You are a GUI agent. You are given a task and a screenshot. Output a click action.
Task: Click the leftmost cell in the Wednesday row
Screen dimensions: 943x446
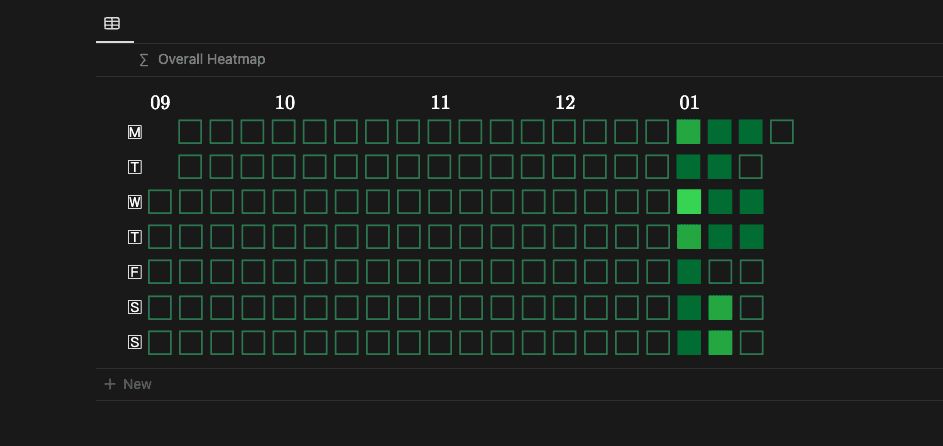coord(160,202)
